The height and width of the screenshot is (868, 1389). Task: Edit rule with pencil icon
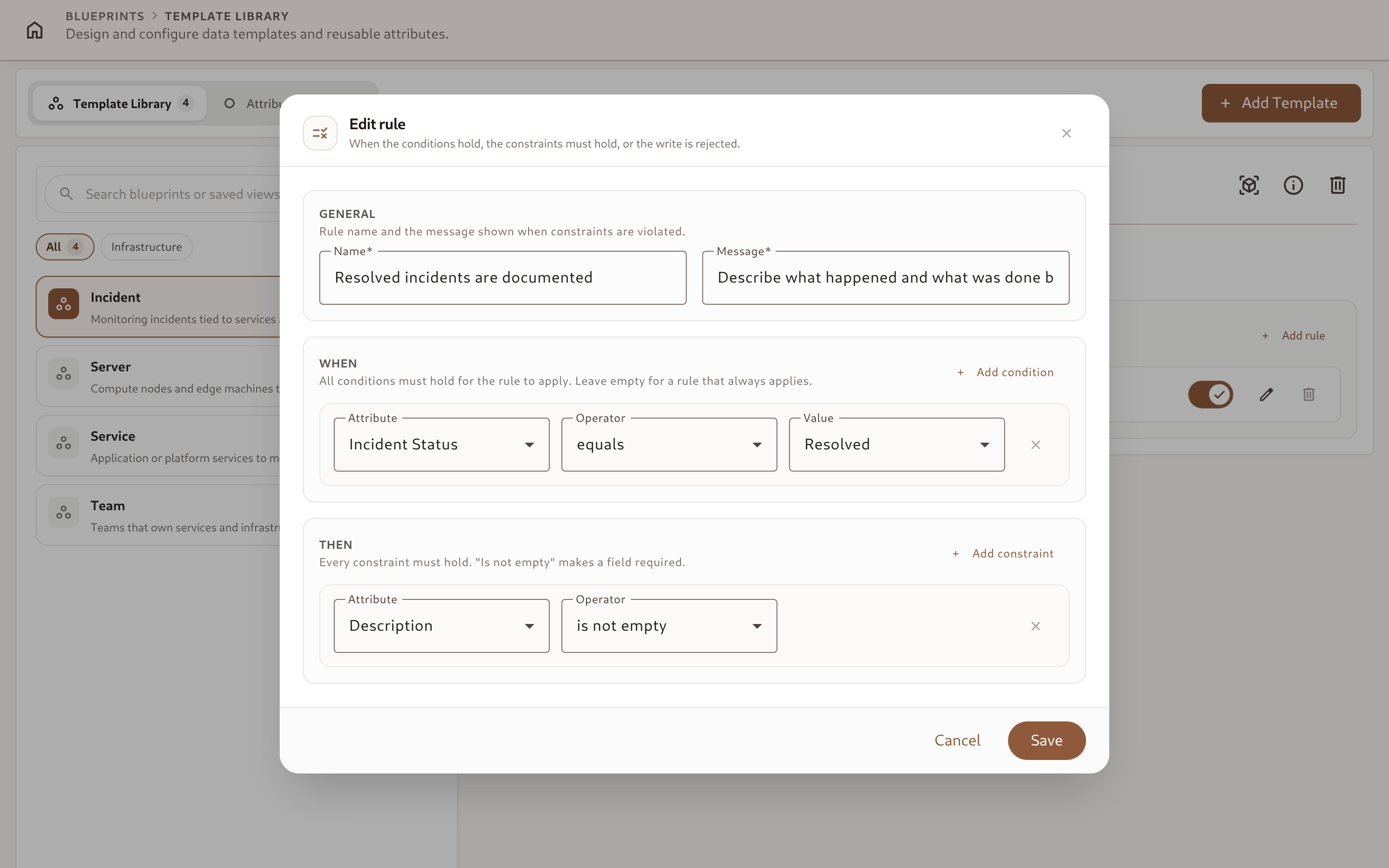point(1266,394)
